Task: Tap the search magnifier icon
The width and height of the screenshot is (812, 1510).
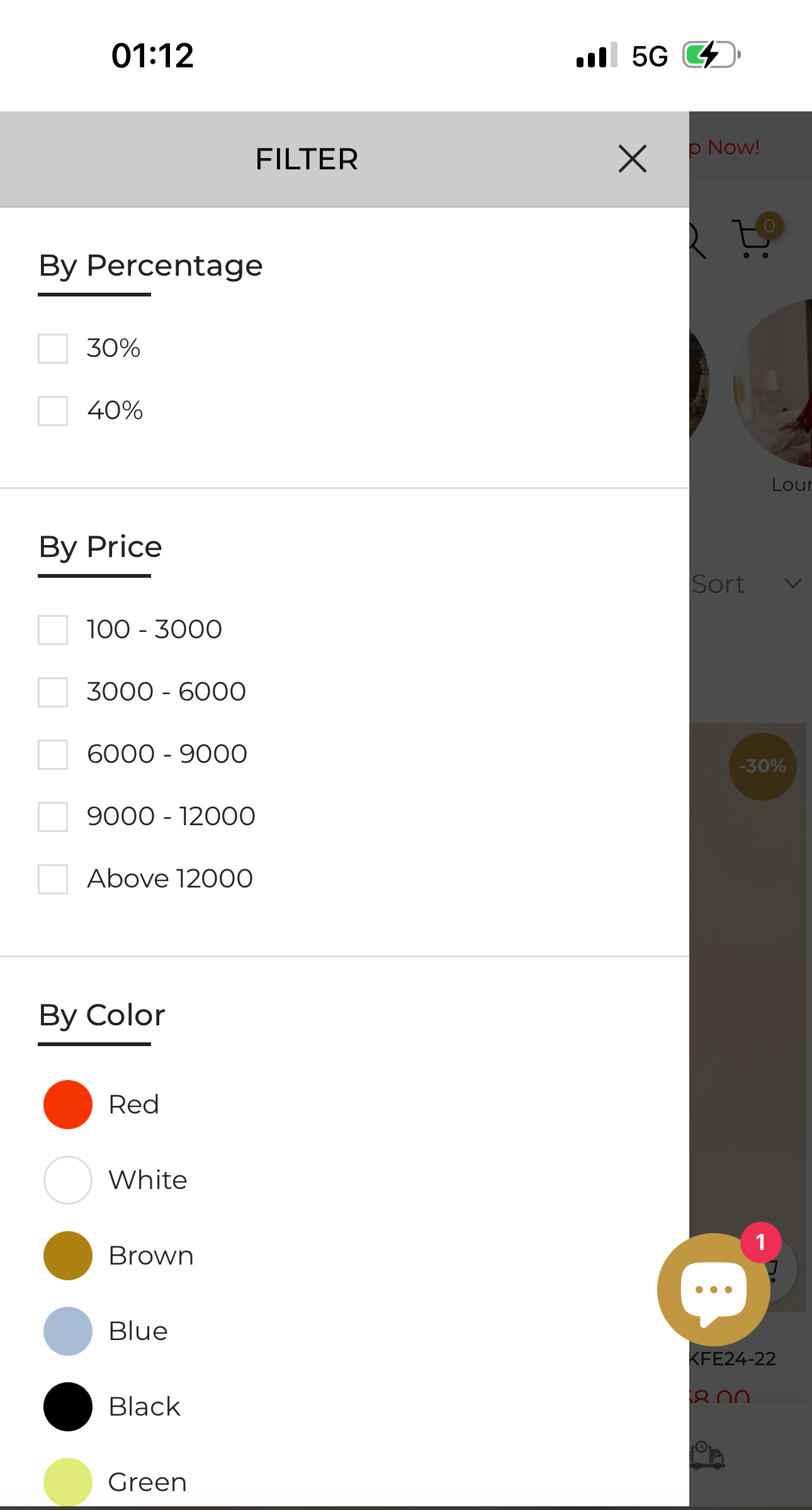Action: point(696,240)
